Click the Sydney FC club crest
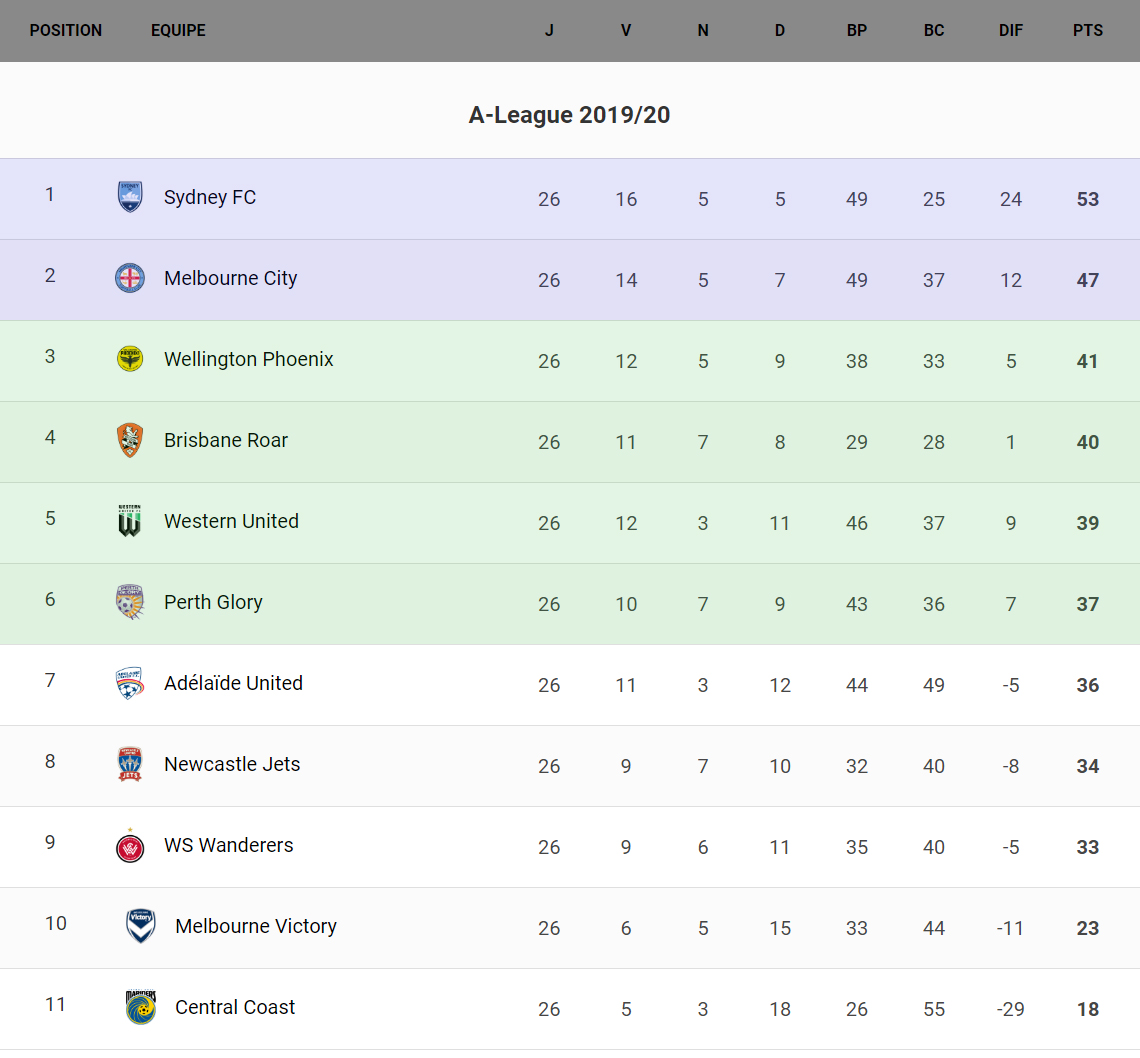Screen dimensions: 1140x1058 tap(130, 197)
